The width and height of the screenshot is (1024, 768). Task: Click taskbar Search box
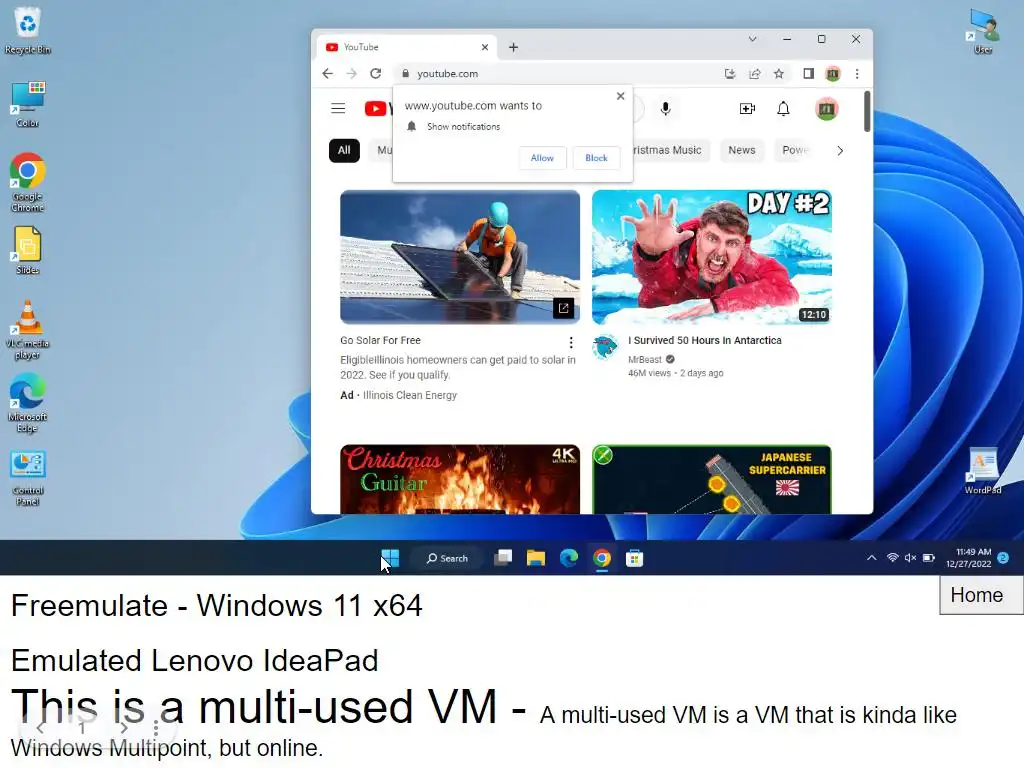[x=447, y=558]
